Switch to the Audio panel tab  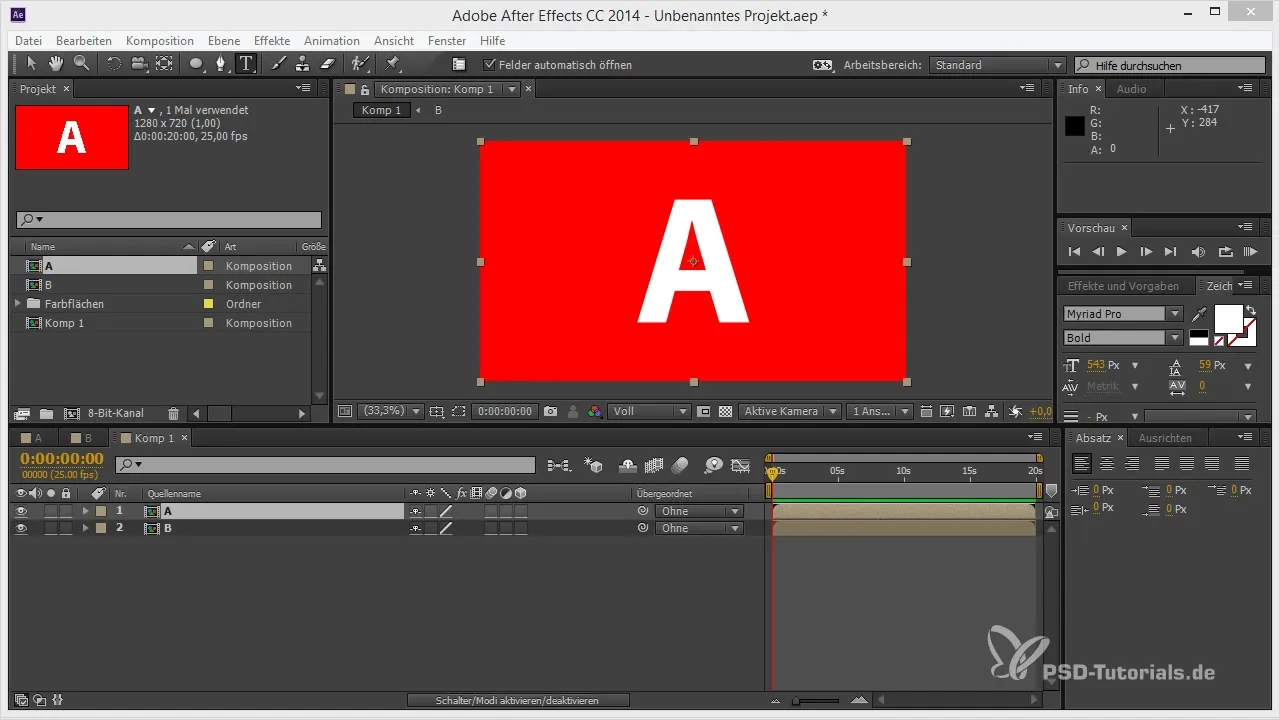click(x=1132, y=89)
